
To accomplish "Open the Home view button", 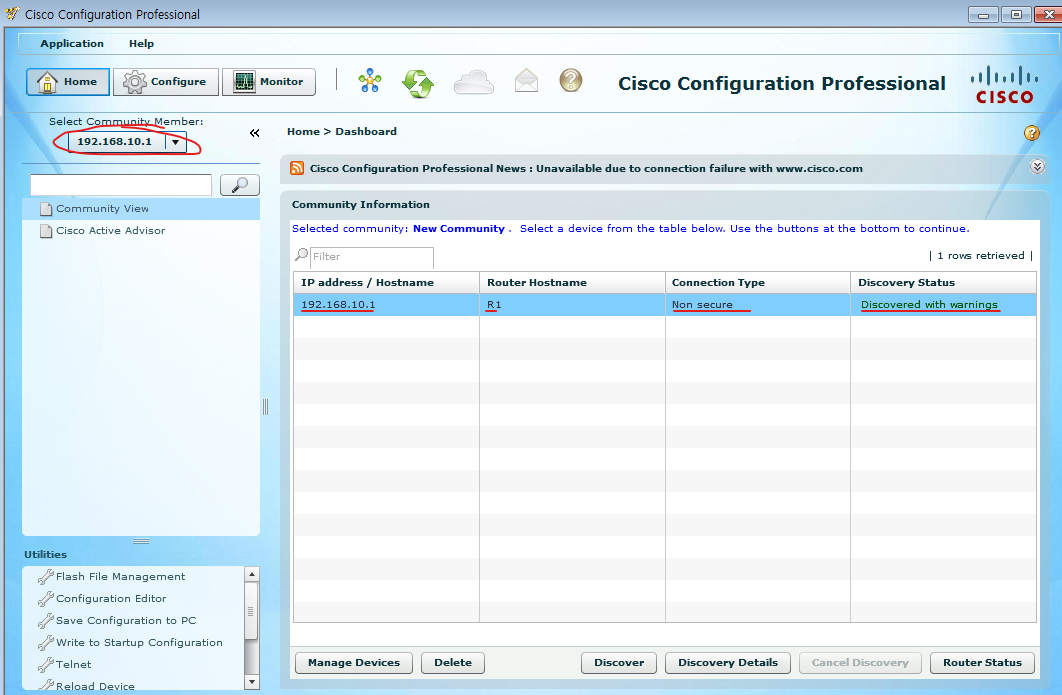I will (x=68, y=82).
